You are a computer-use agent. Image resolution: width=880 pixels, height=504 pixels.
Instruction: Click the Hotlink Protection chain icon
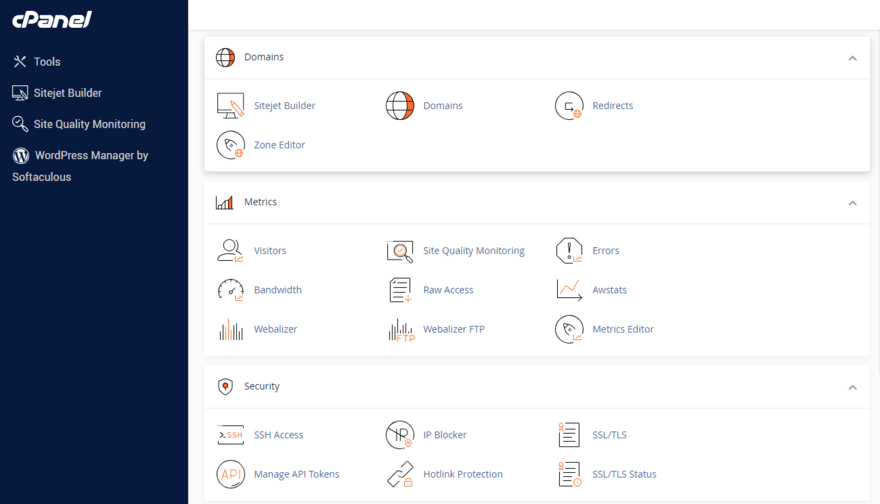(x=401, y=474)
